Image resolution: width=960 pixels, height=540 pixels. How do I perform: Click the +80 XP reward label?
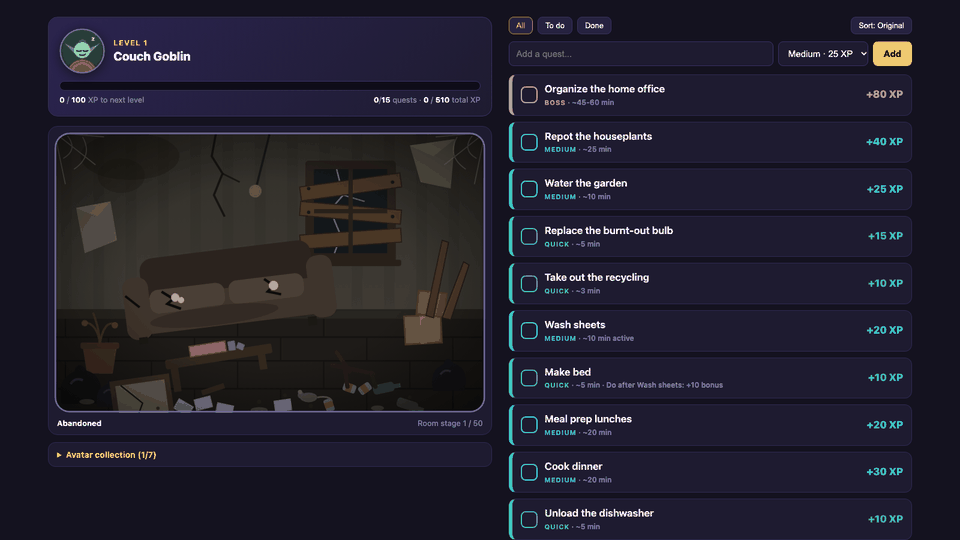884,94
